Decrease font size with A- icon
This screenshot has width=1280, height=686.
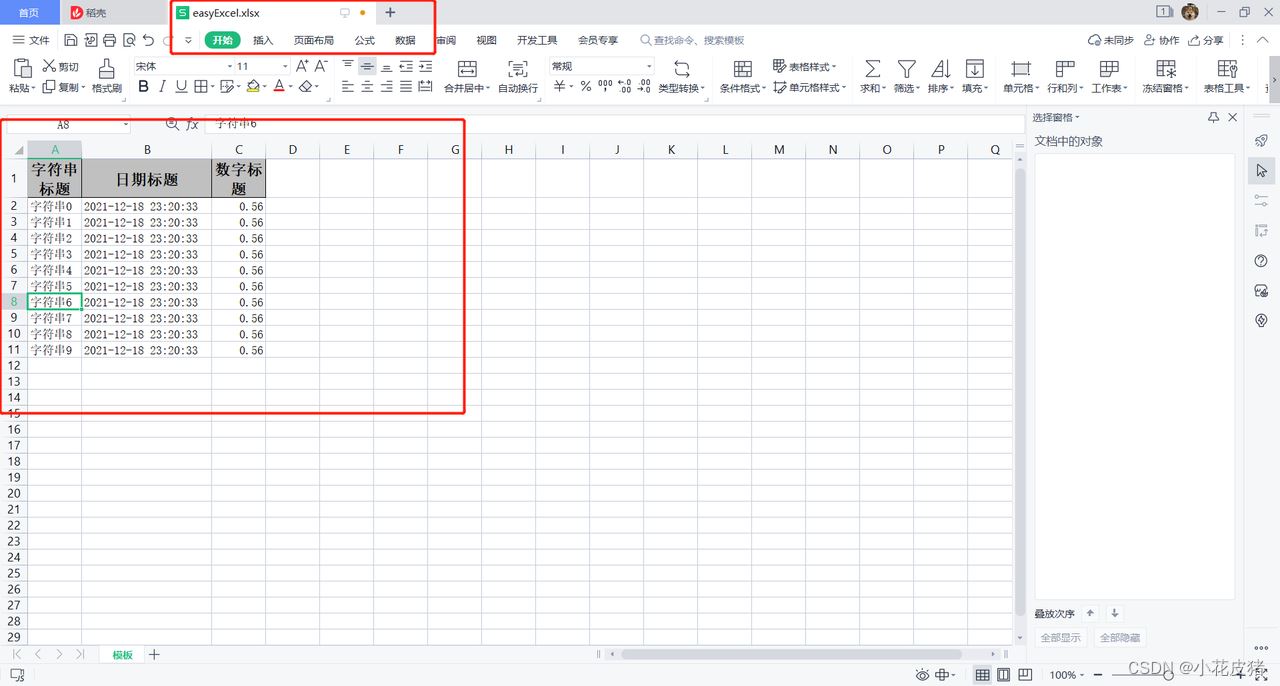click(321, 66)
